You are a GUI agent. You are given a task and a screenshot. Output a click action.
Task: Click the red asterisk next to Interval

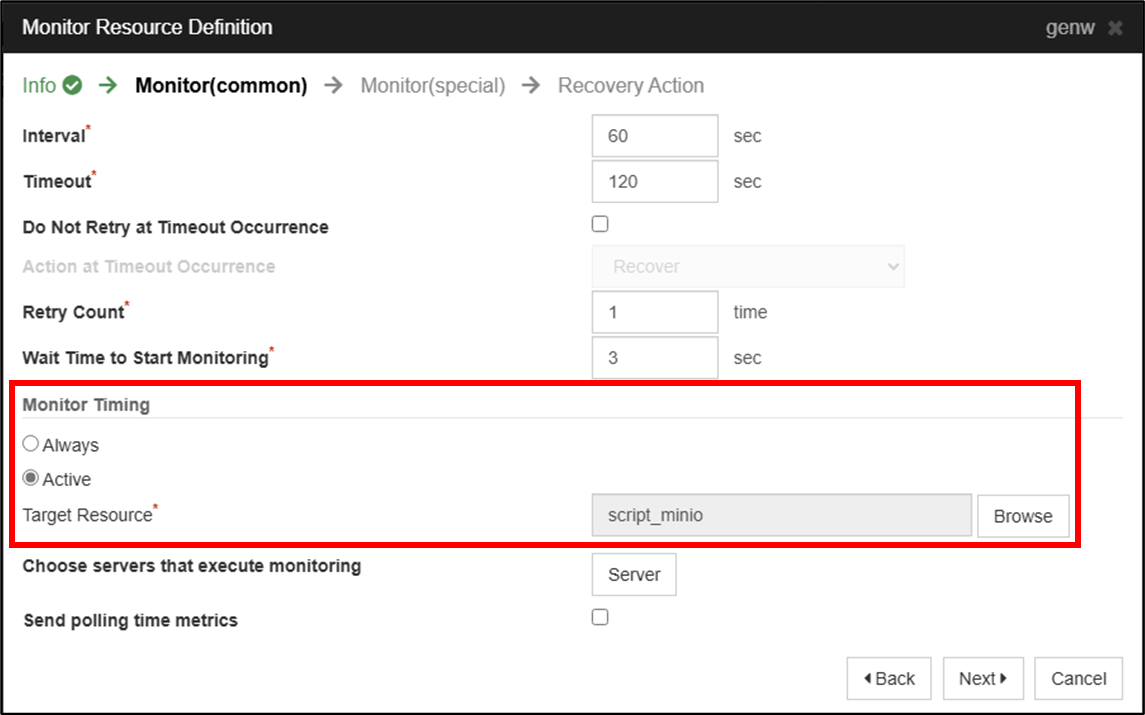point(87,128)
